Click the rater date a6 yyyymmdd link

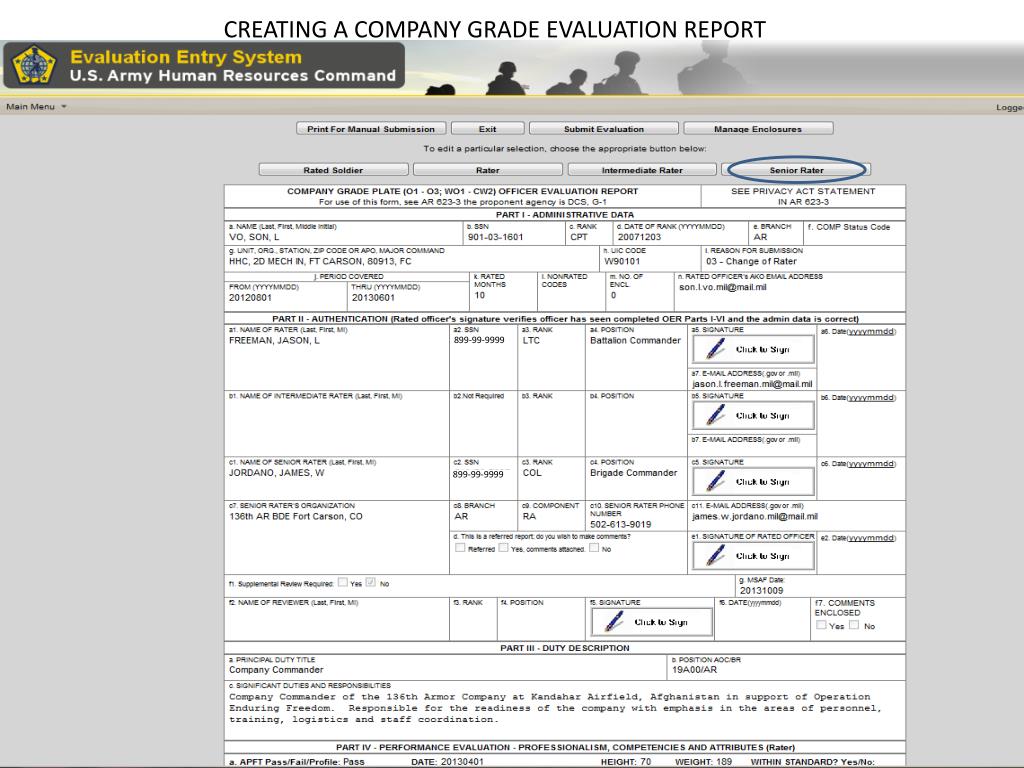[x=872, y=332]
